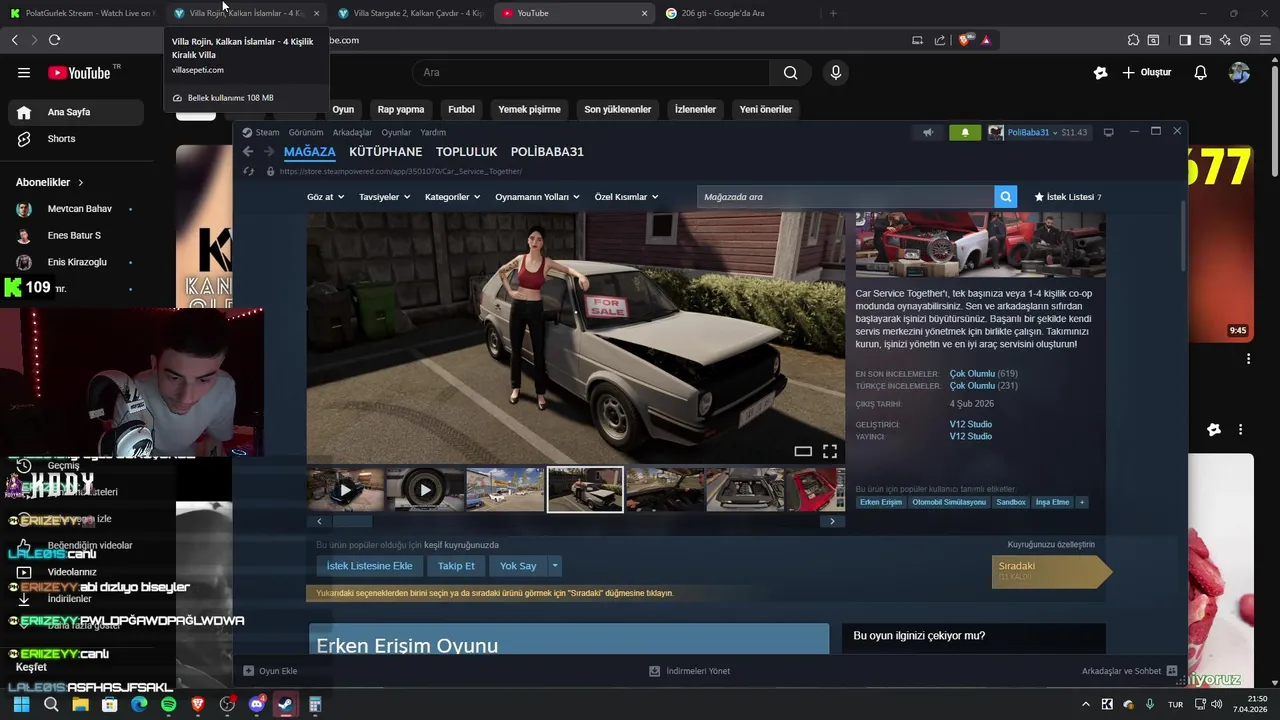Open Brave Wallet icon in toolbar

pos(1205,40)
